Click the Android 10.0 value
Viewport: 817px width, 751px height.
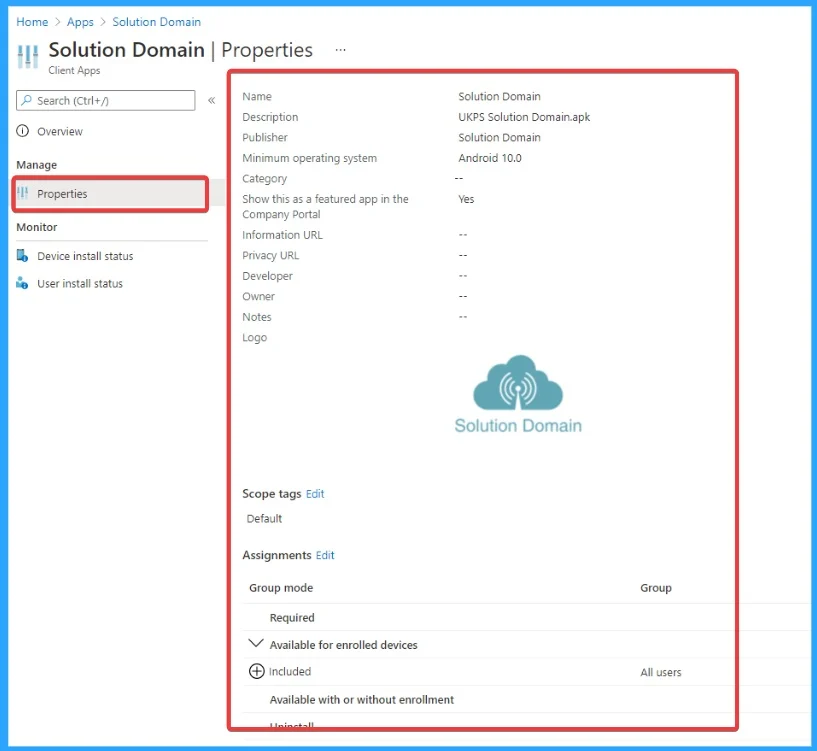pos(490,158)
